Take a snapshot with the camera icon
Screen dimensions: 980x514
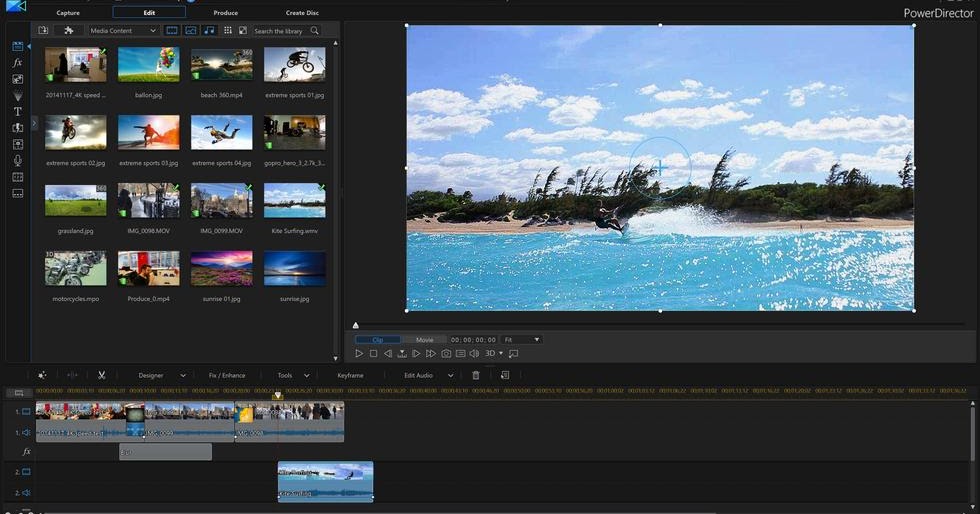click(446, 353)
